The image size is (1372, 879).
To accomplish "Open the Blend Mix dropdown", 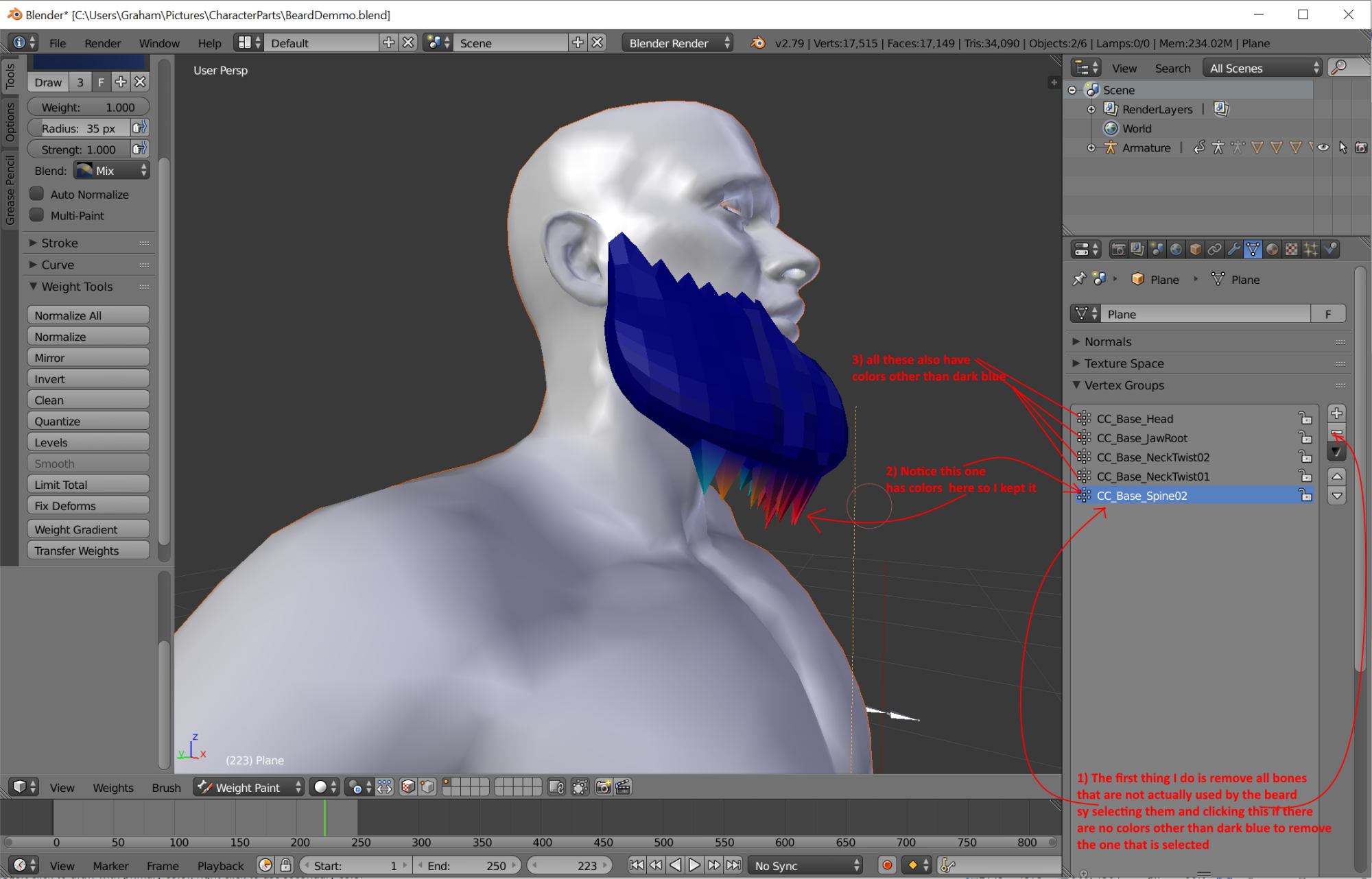I will point(111,170).
